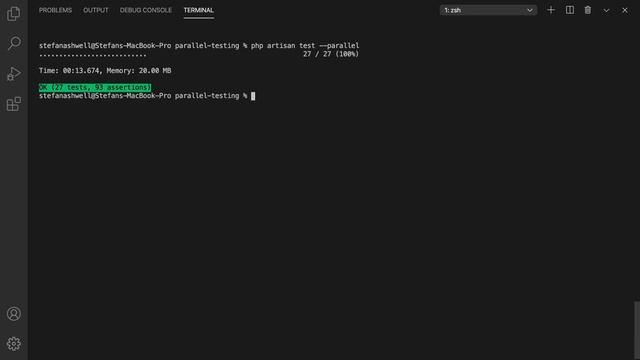640x360 pixels.
Task: Click the Time and Memory output line
Action: click(x=105, y=71)
